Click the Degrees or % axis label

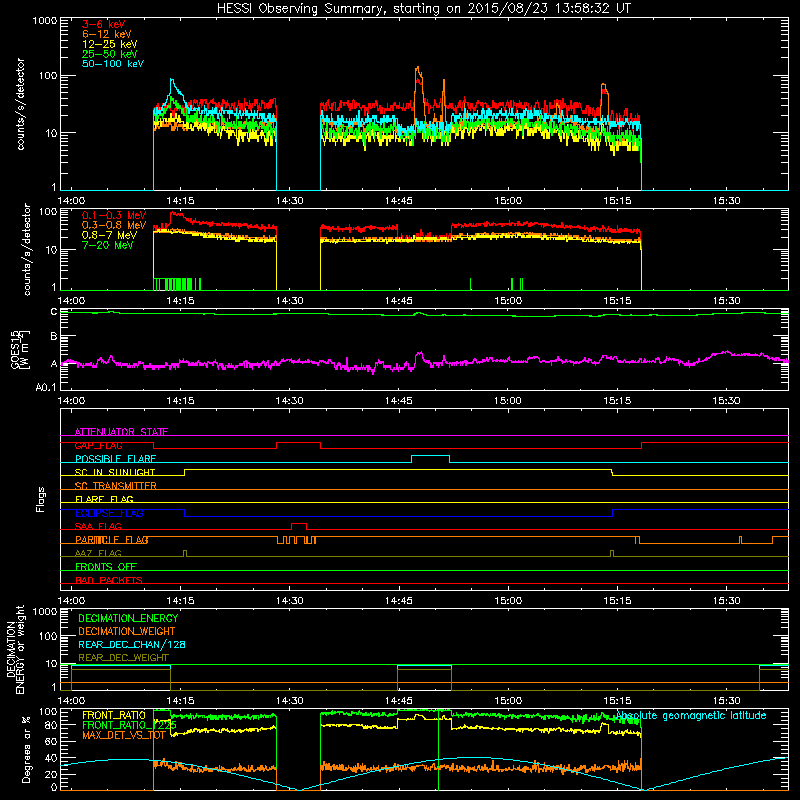[x=26, y=749]
